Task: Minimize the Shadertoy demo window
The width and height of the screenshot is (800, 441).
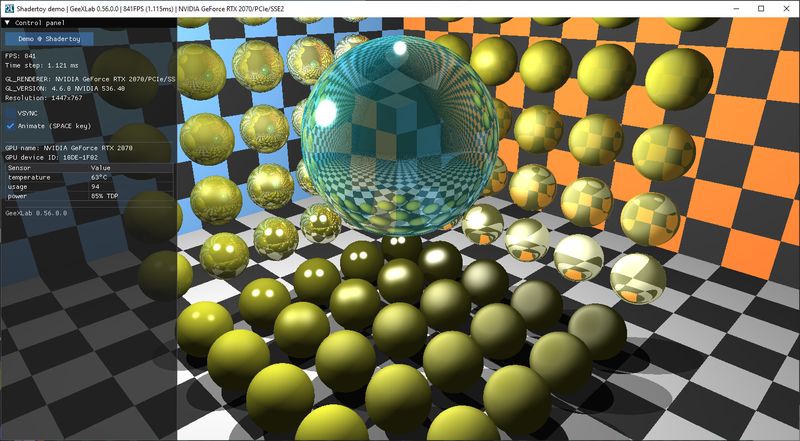Action: coord(737,9)
